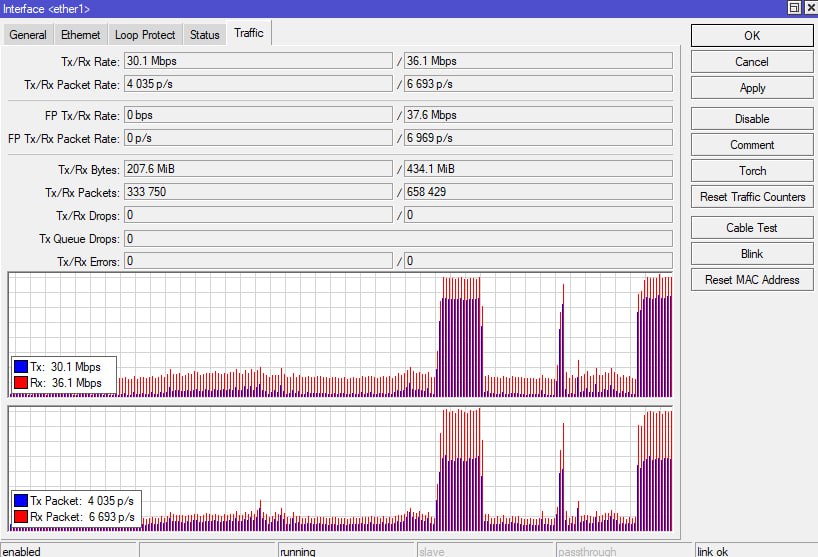The image size is (818, 557).
Task: Click the red Rx rate legend swatch
Action: [x=21, y=383]
